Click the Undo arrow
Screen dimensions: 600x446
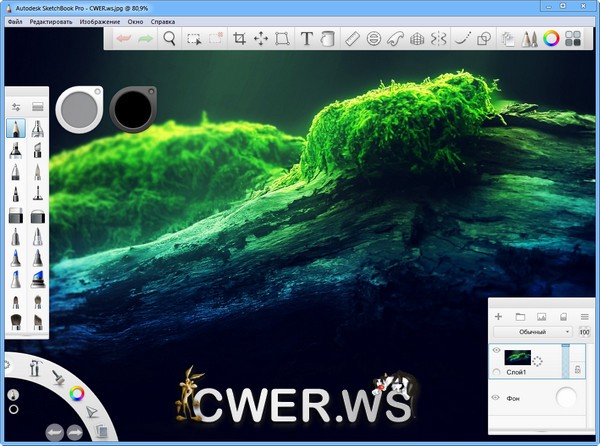coord(122,39)
